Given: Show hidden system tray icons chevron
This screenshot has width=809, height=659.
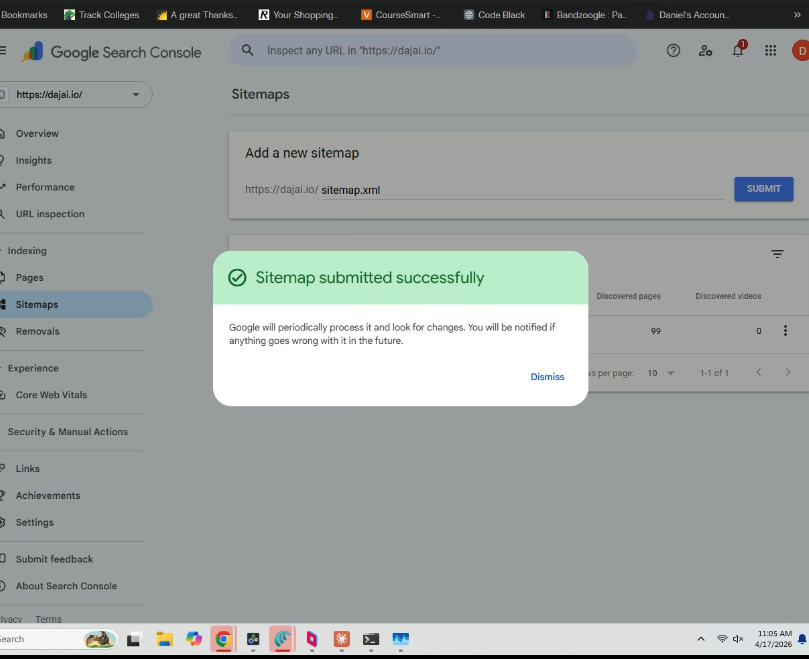Looking at the screenshot, I should point(700,639).
